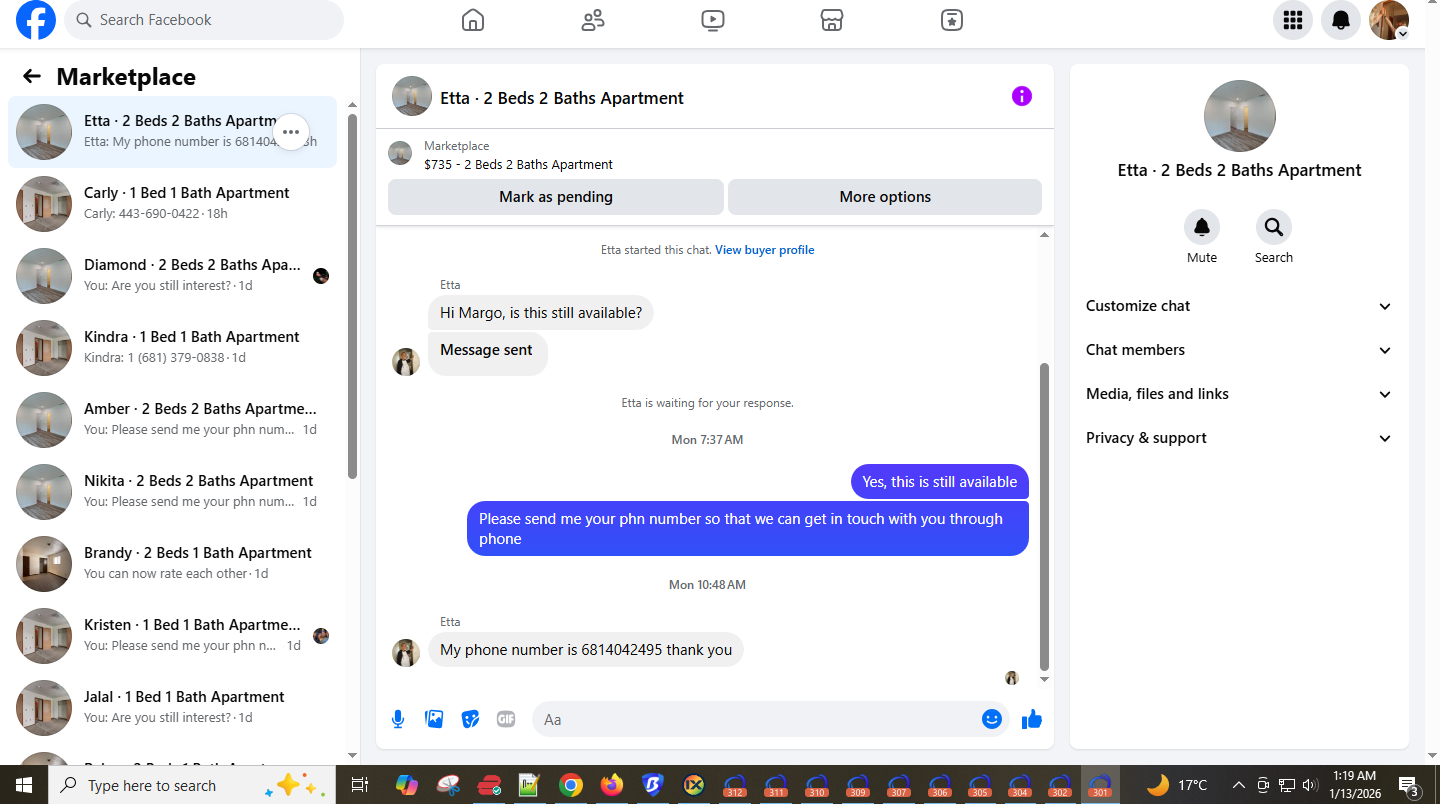The width and height of the screenshot is (1440, 804).
Task: Open Nikita 2 Beds 2 Baths conversation
Action: pos(172,492)
